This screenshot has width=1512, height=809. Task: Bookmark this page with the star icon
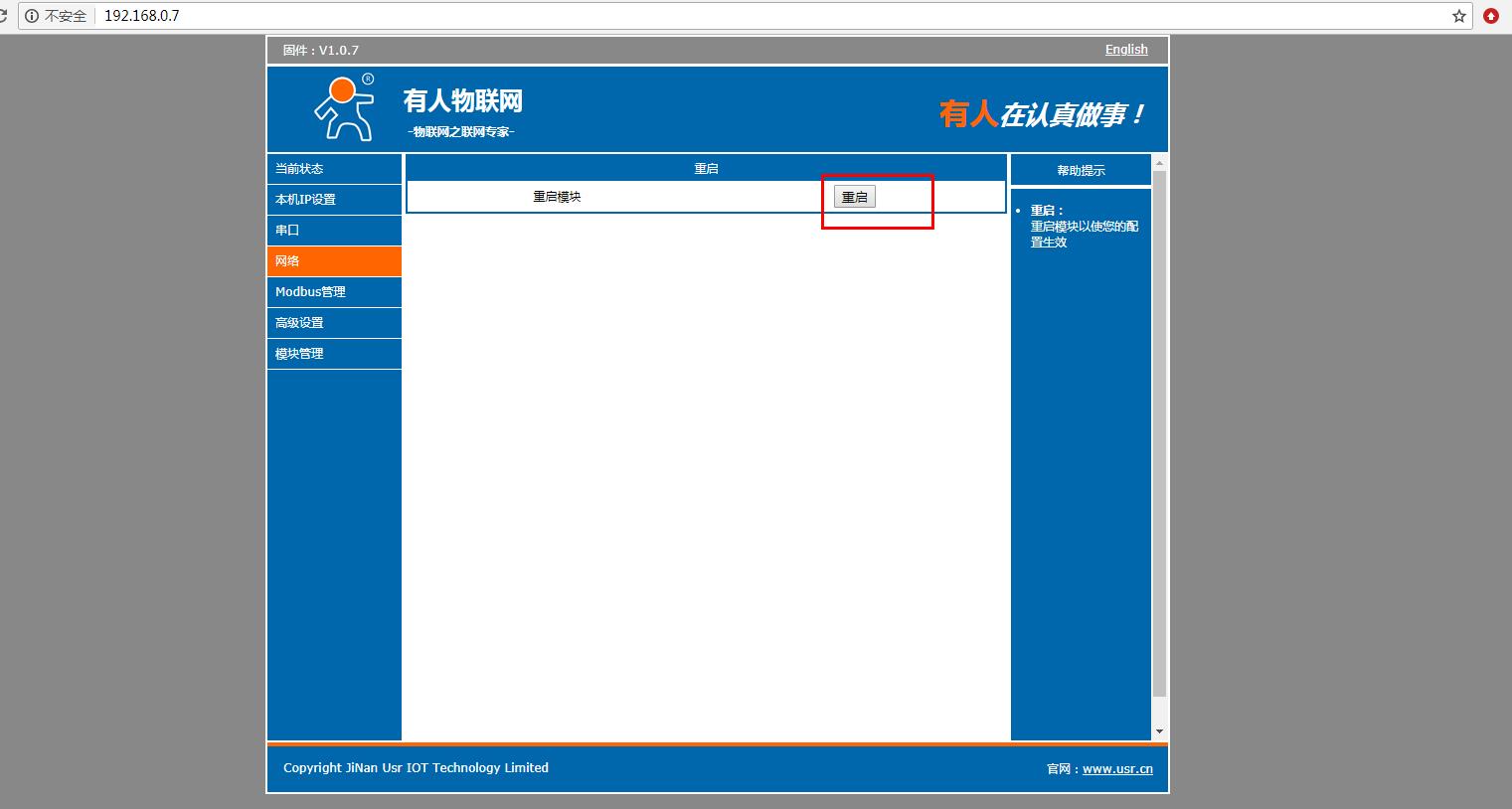pos(1458,16)
